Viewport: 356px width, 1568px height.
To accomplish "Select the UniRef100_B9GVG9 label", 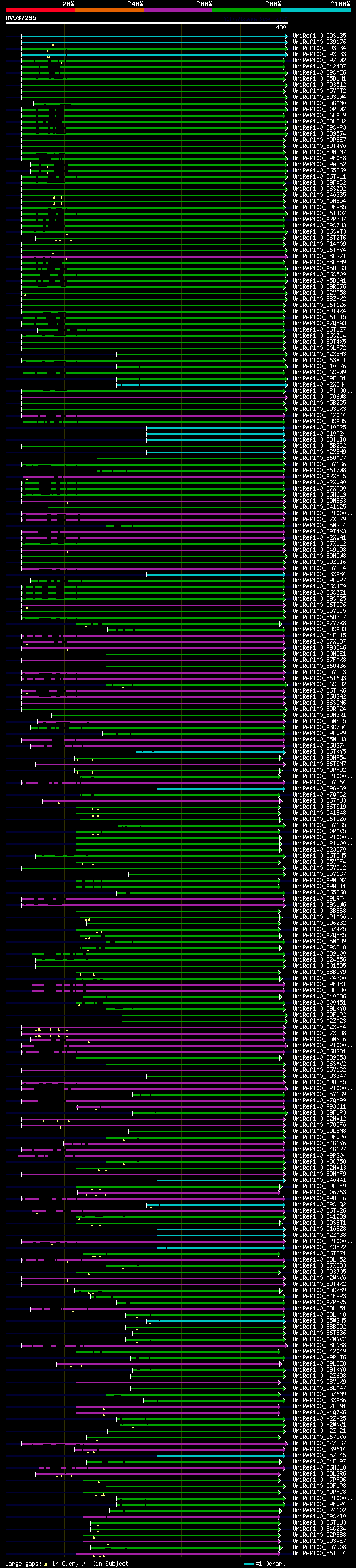I will pos(319,788).
